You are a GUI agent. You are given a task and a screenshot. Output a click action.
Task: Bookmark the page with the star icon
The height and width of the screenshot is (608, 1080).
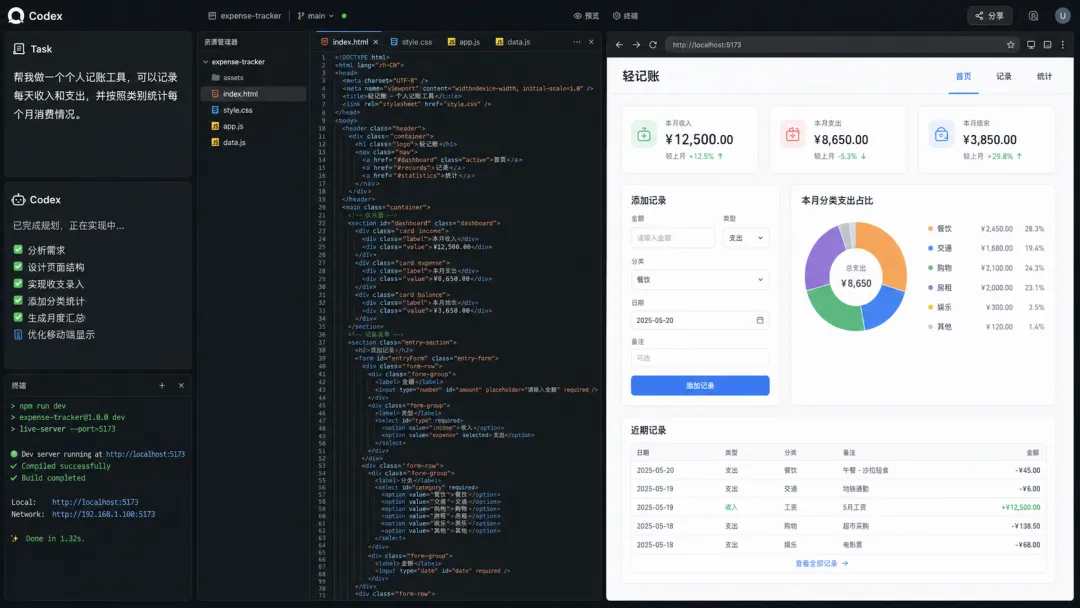1010,45
